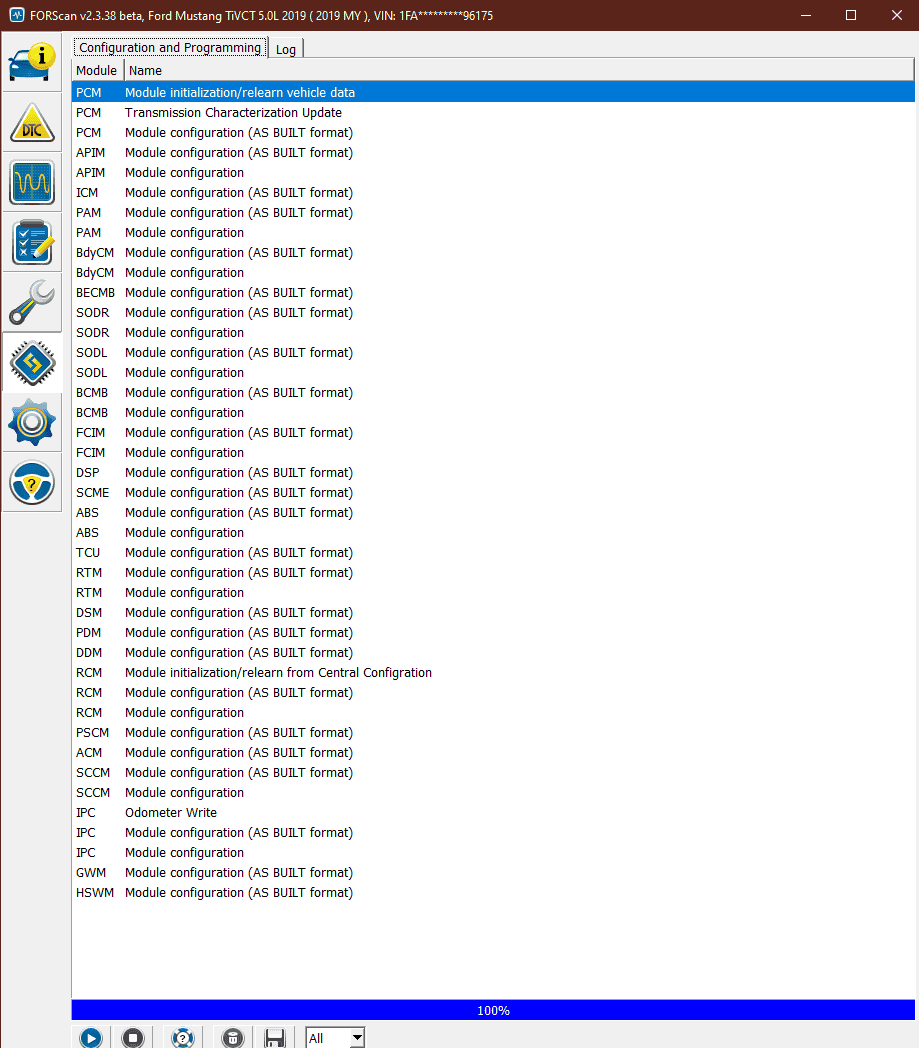Select TCU Module configuration (AS BUILT format)
Screen dimensions: 919x1048
(493, 553)
